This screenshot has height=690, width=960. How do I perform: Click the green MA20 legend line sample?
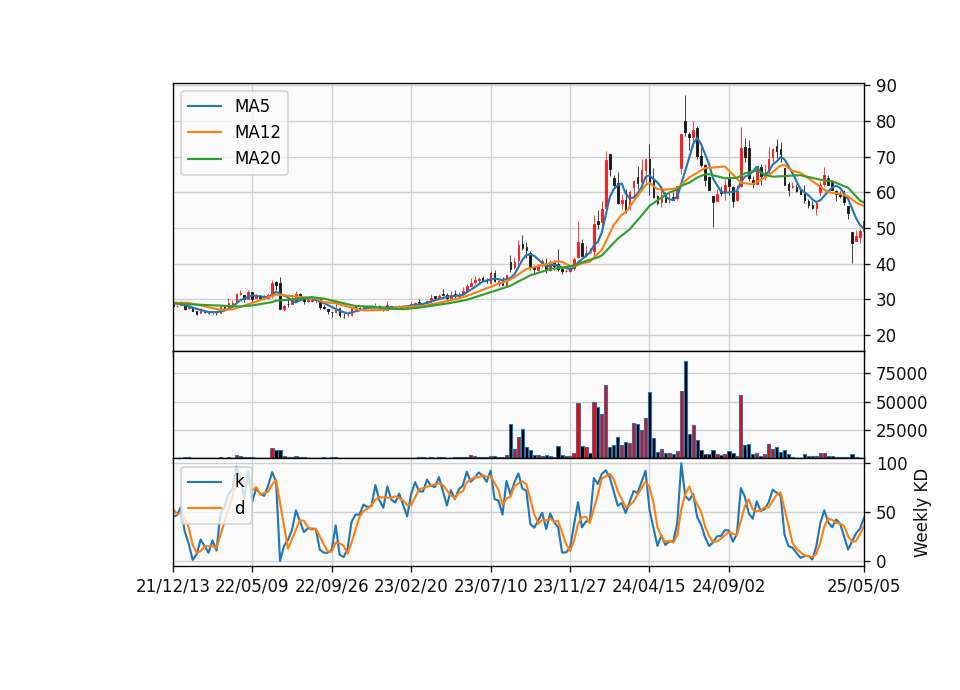pyautogui.click(x=204, y=159)
